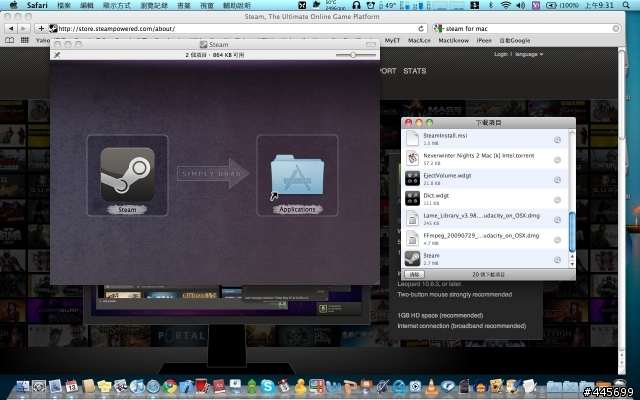Launch VLC cone icon from the Dock
The image size is (640, 400).
(x=431, y=386)
